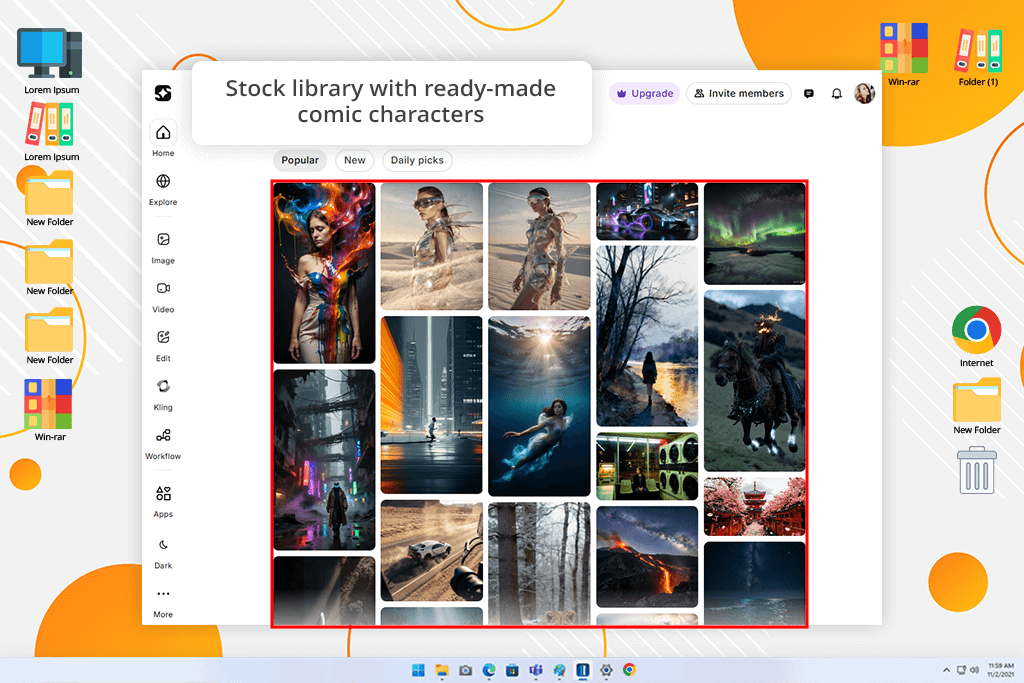This screenshot has height=683, width=1024.
Task: Open the More ellipsis menu in sidebar
Action: (x=163, y=594)
